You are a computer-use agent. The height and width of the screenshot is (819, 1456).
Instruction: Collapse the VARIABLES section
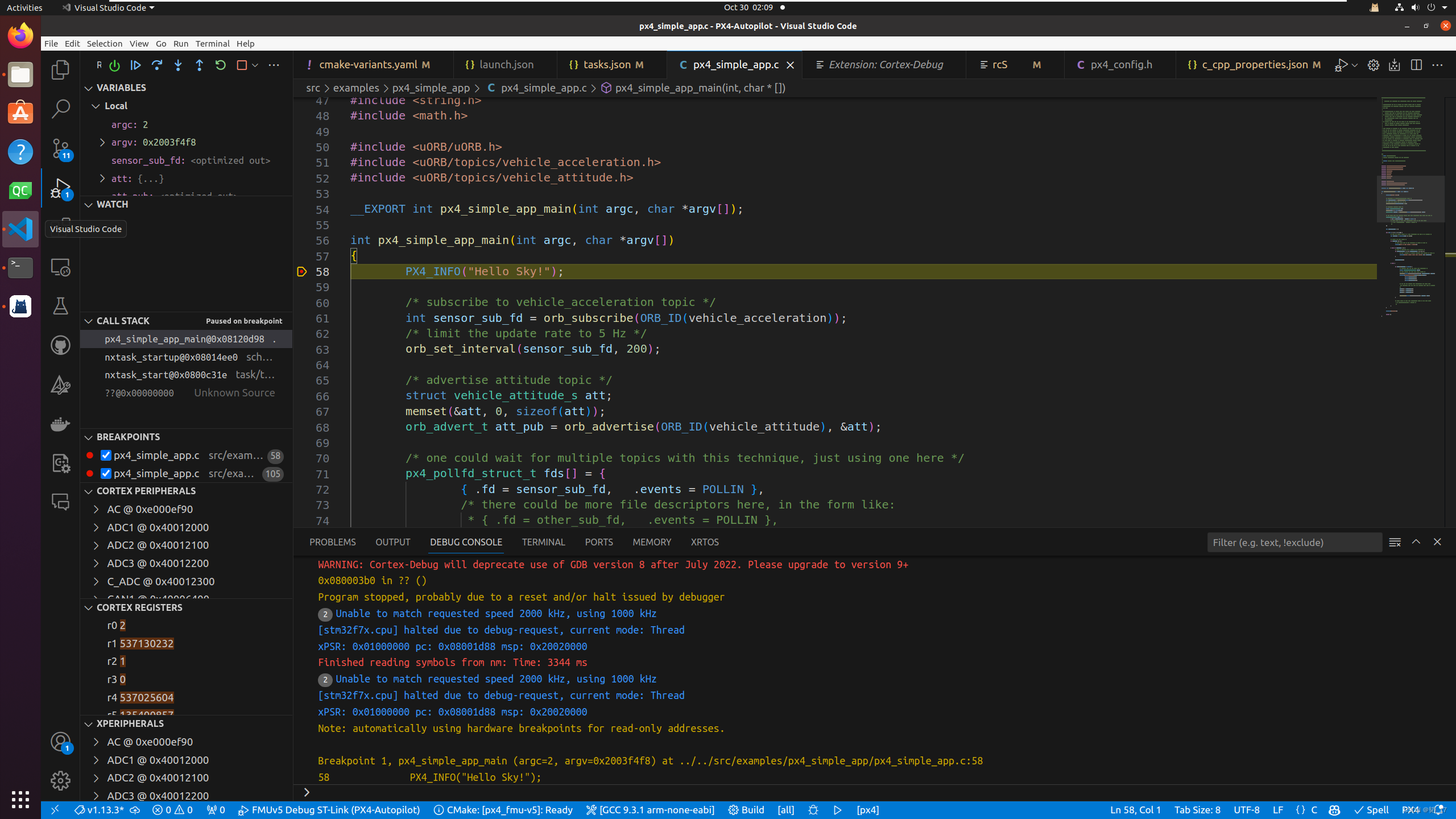point(89,88)
